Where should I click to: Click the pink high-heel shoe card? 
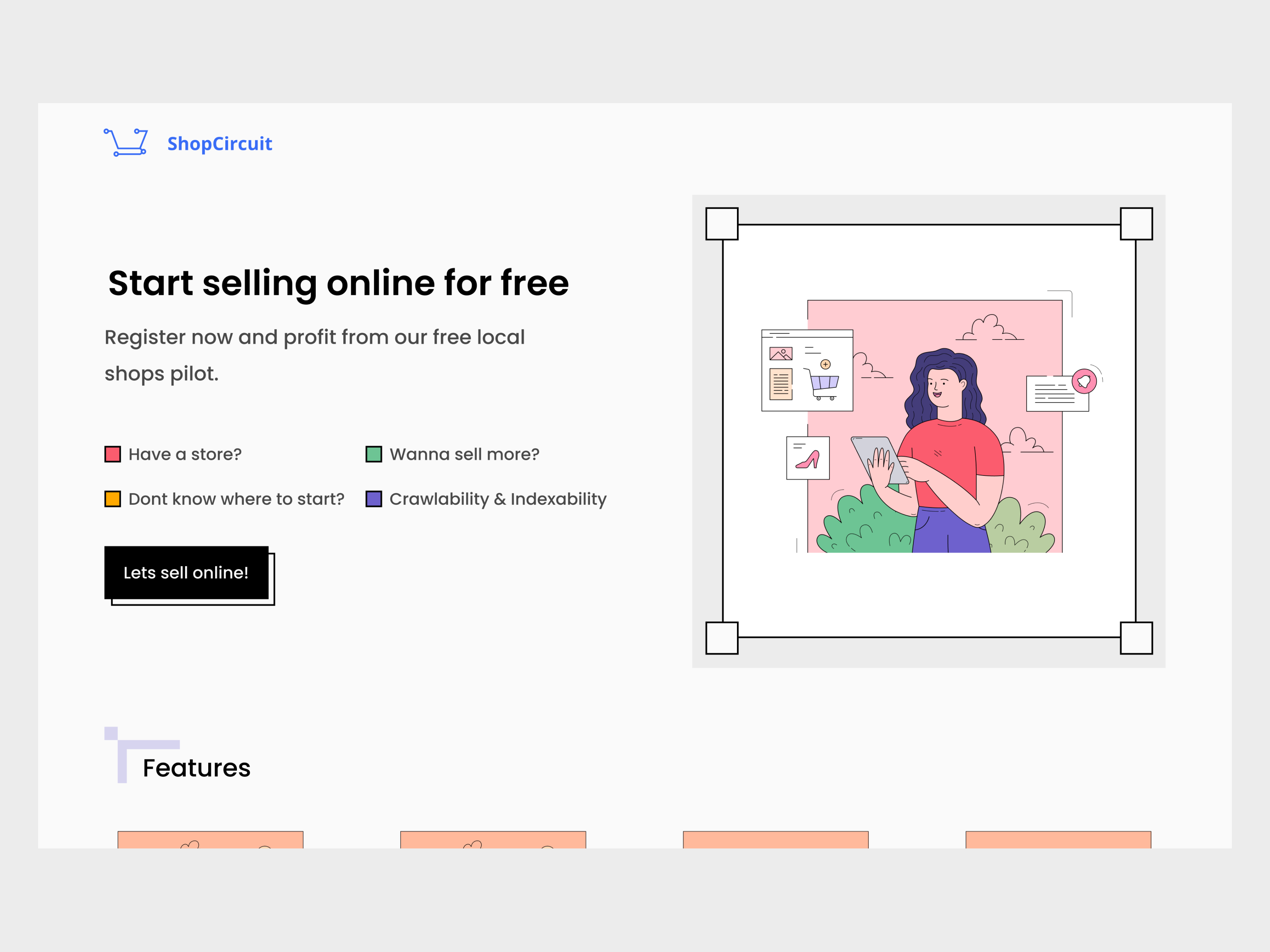[x=808, y=458]
